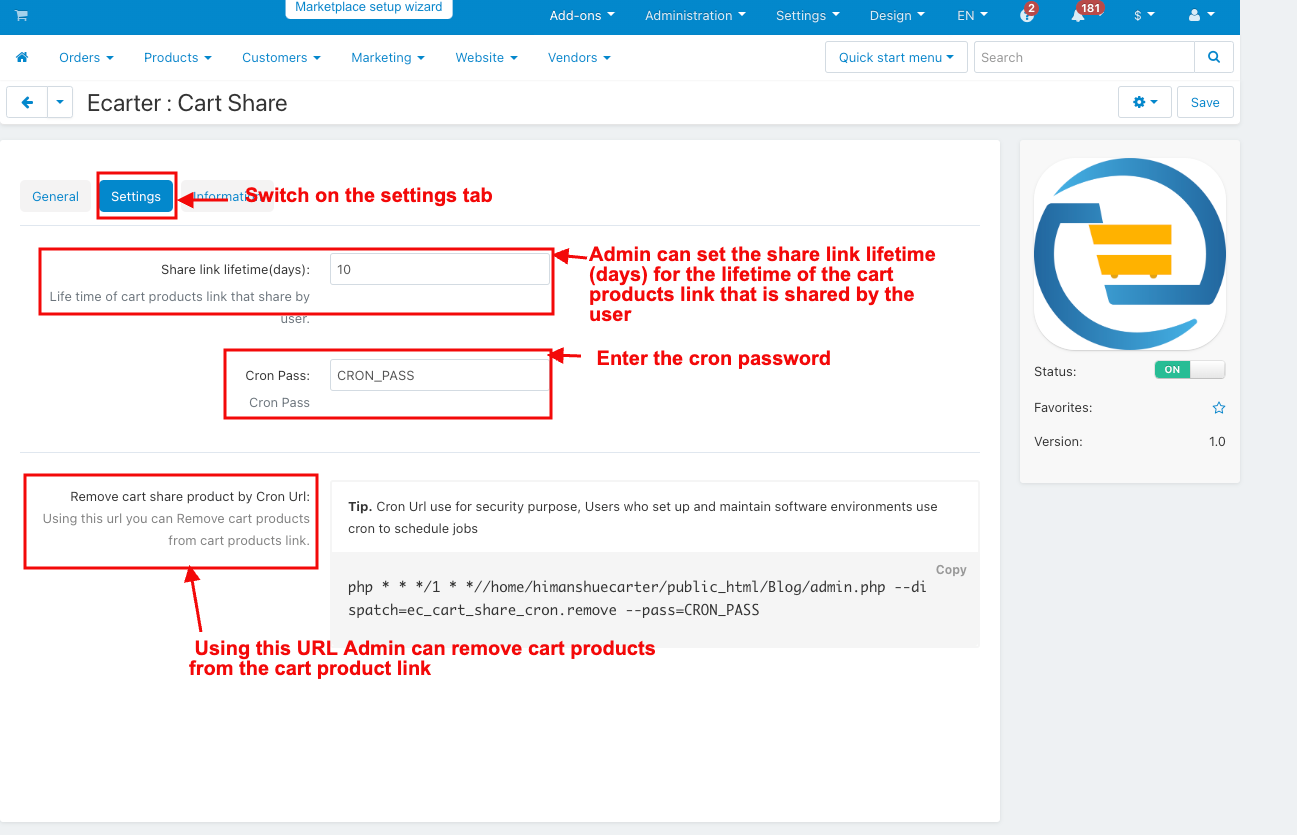Click the Save button

click(x=1205, y=102)
